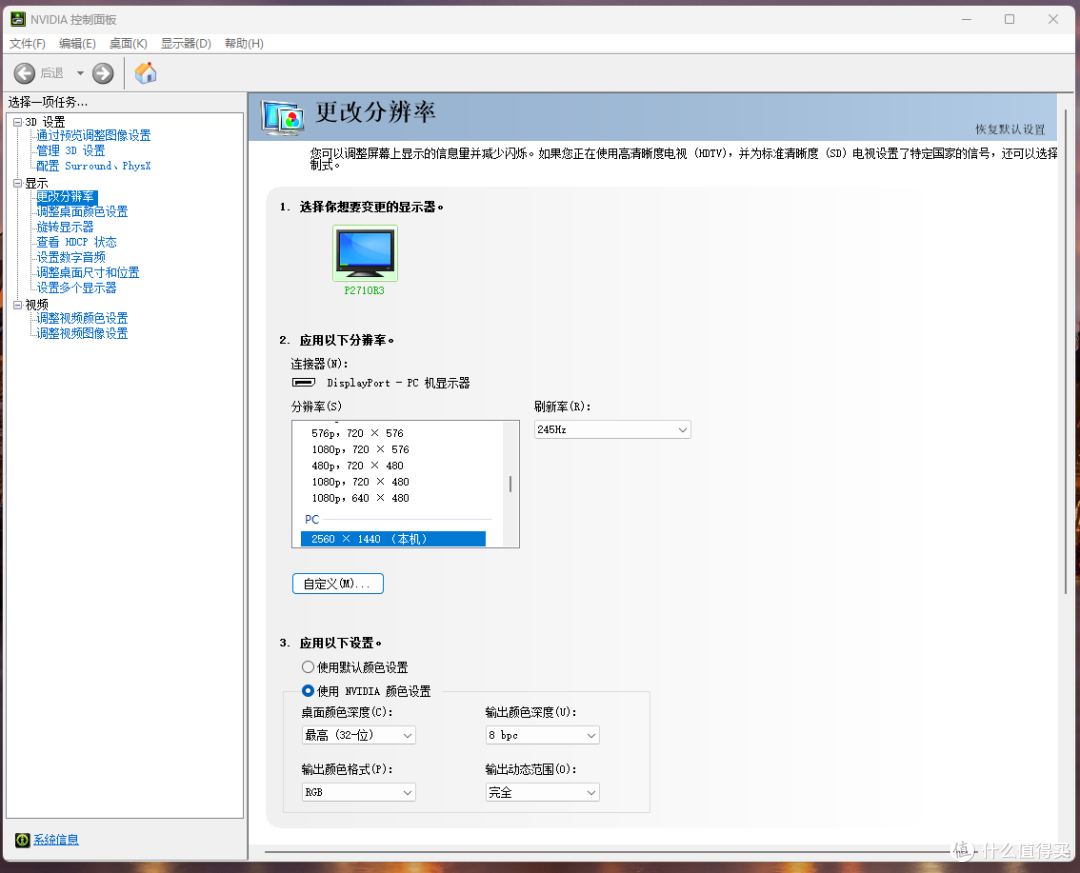Open 设置多个显示器
The width and height of the screenshot is (1080, 873).
[x=76, y=287]
